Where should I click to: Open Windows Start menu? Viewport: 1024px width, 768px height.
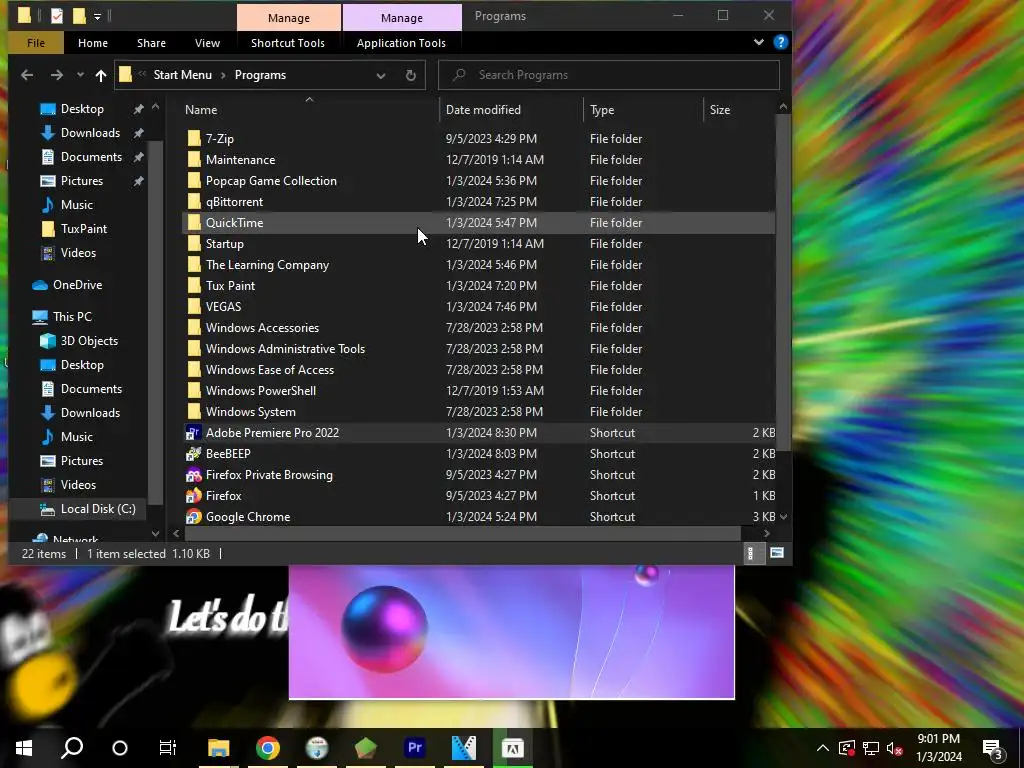click(x=24, y=747)
